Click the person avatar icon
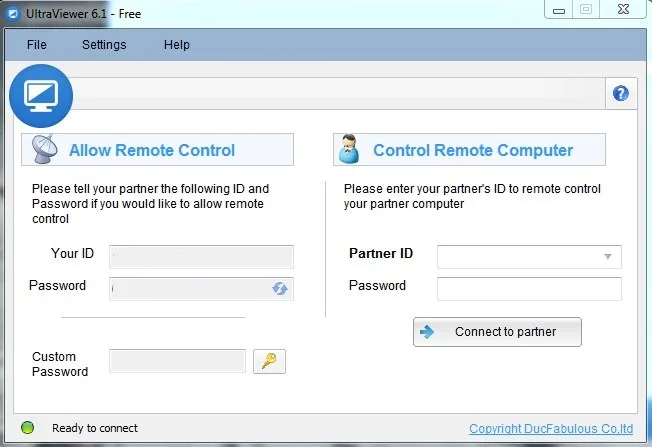Viewport: 652px width, 447px height. 348,149
